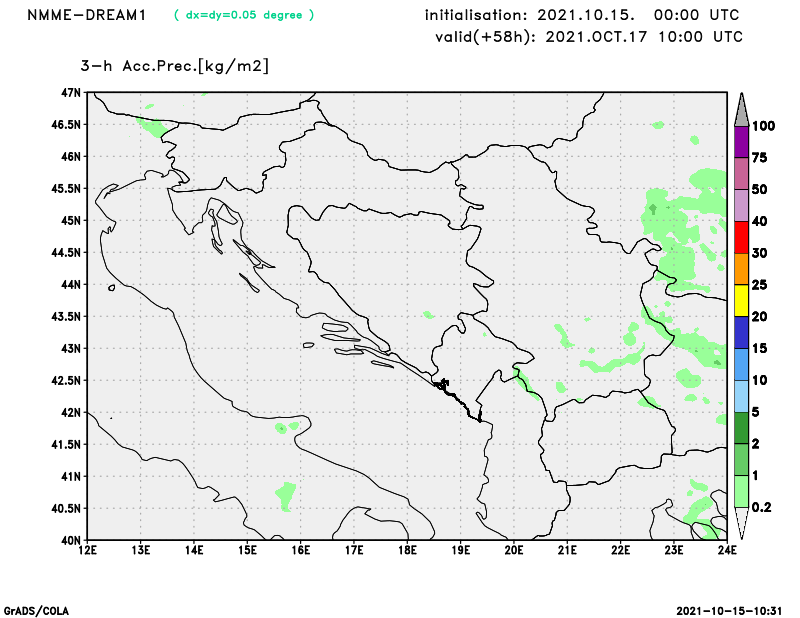
Task: Click the initialisation date text
Action: click(x=582, y=15)
